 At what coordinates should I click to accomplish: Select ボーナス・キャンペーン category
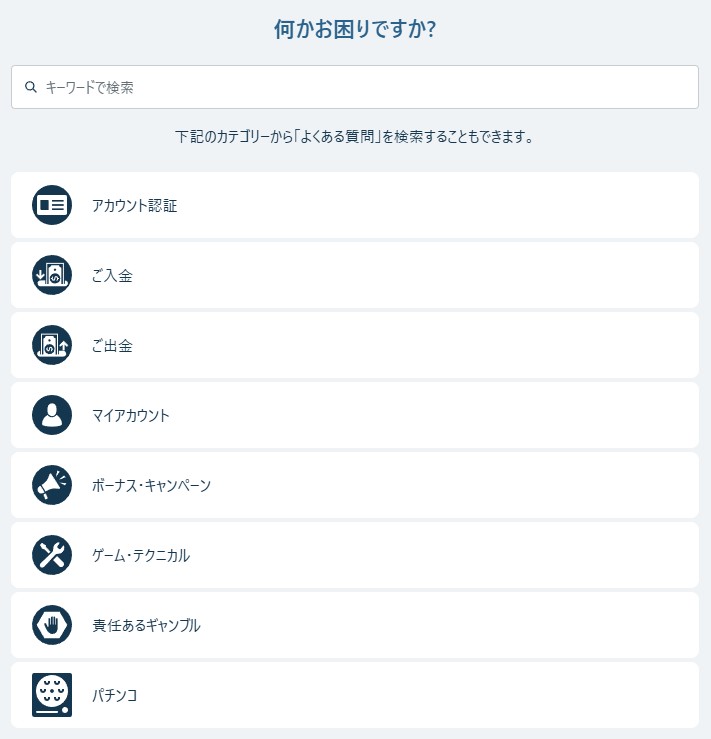[x=355, y=485]
